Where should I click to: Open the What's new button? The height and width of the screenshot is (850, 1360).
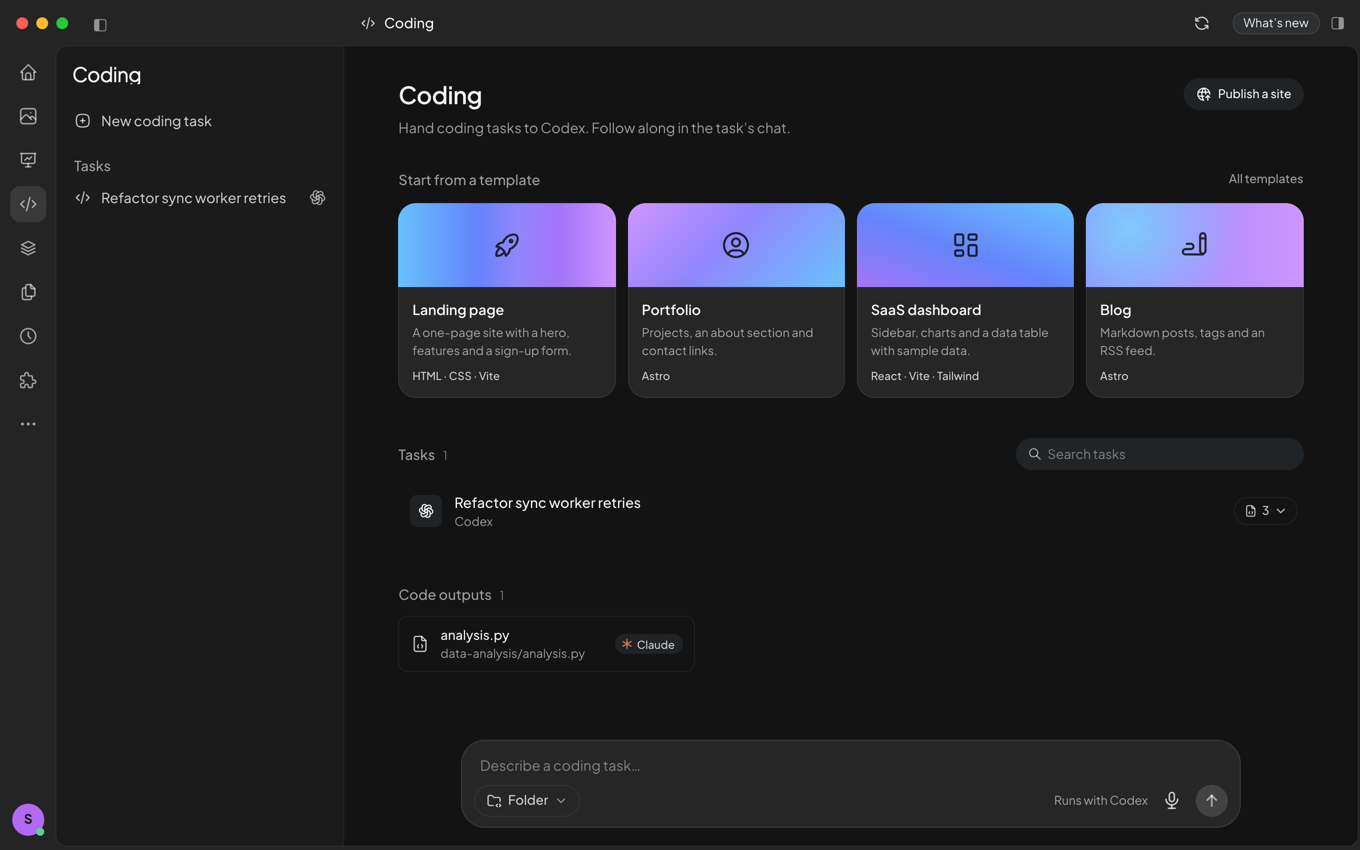click(1276, 23)
